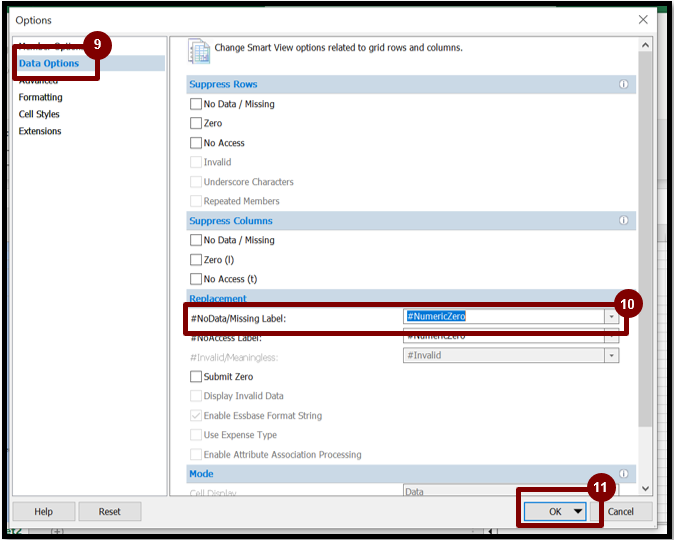Click the Suppress Columns section header

[x=411, y=221]
